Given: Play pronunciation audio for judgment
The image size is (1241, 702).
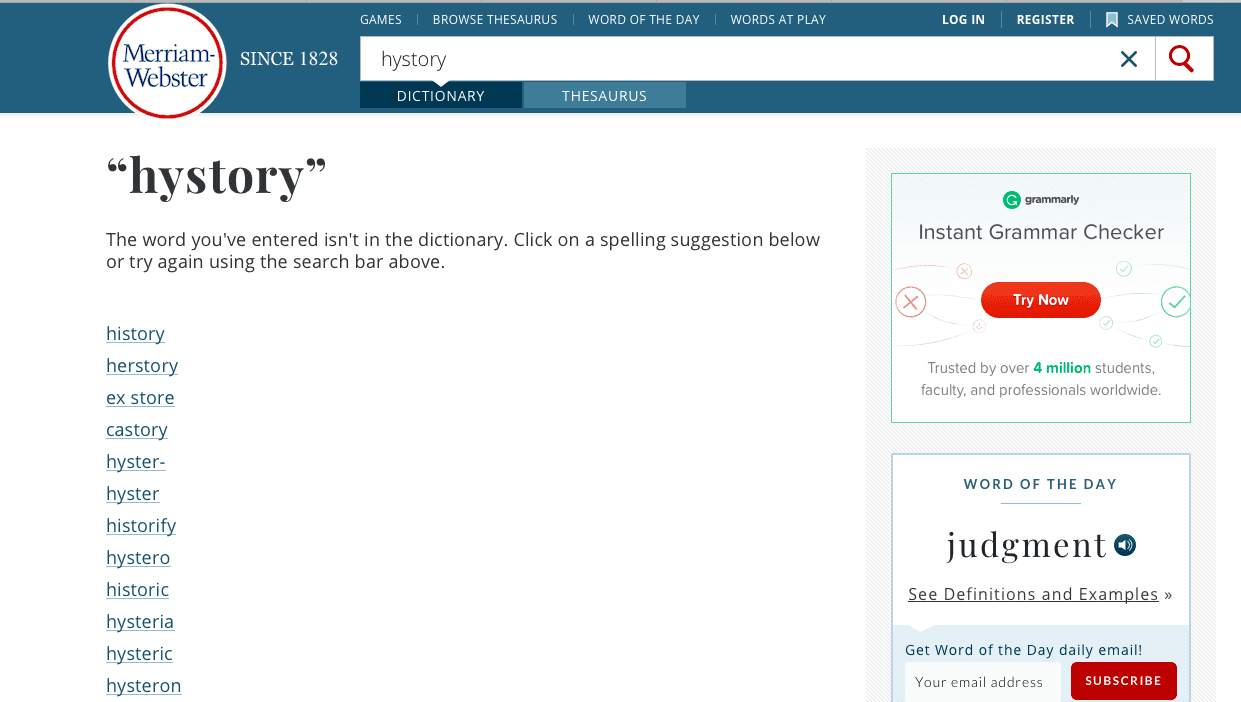Looking at the screenshot, I should point(1125,546).
